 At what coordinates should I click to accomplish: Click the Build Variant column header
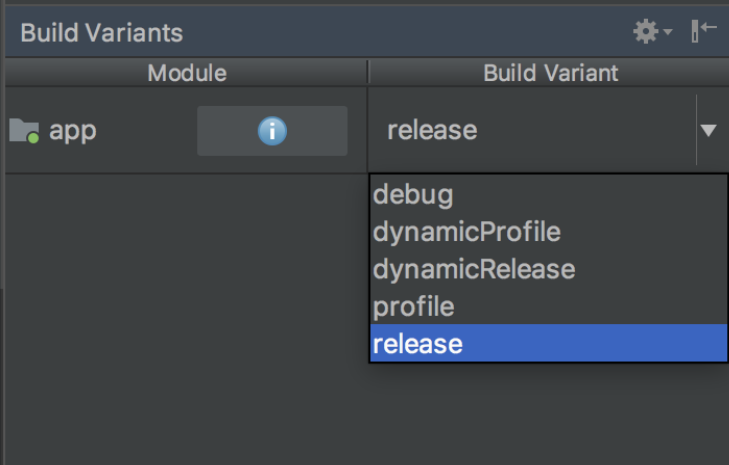click(x=550, y=73)
